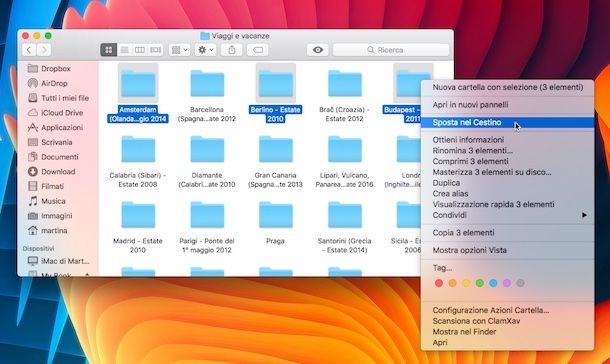
Task: Select the Diamante folder
Action: coord(207,149)
